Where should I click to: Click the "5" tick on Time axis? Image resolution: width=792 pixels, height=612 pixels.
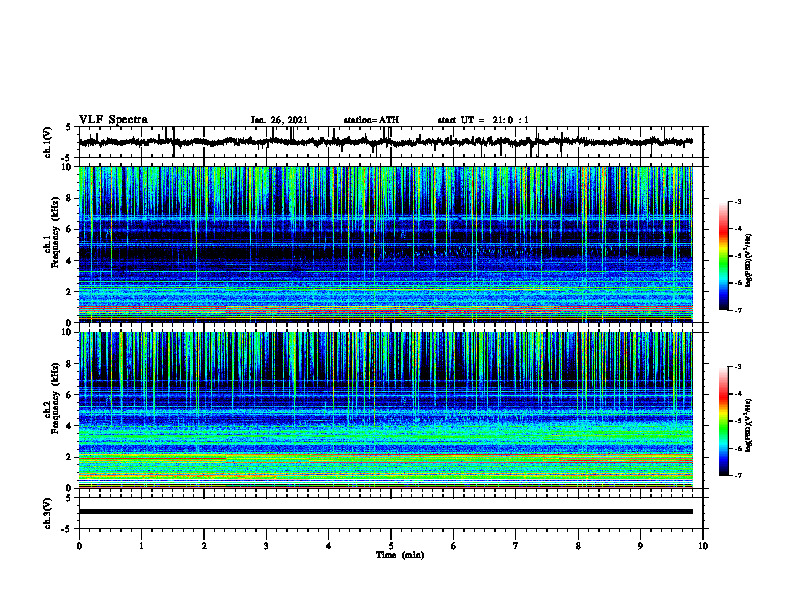(x=391, y=546)
